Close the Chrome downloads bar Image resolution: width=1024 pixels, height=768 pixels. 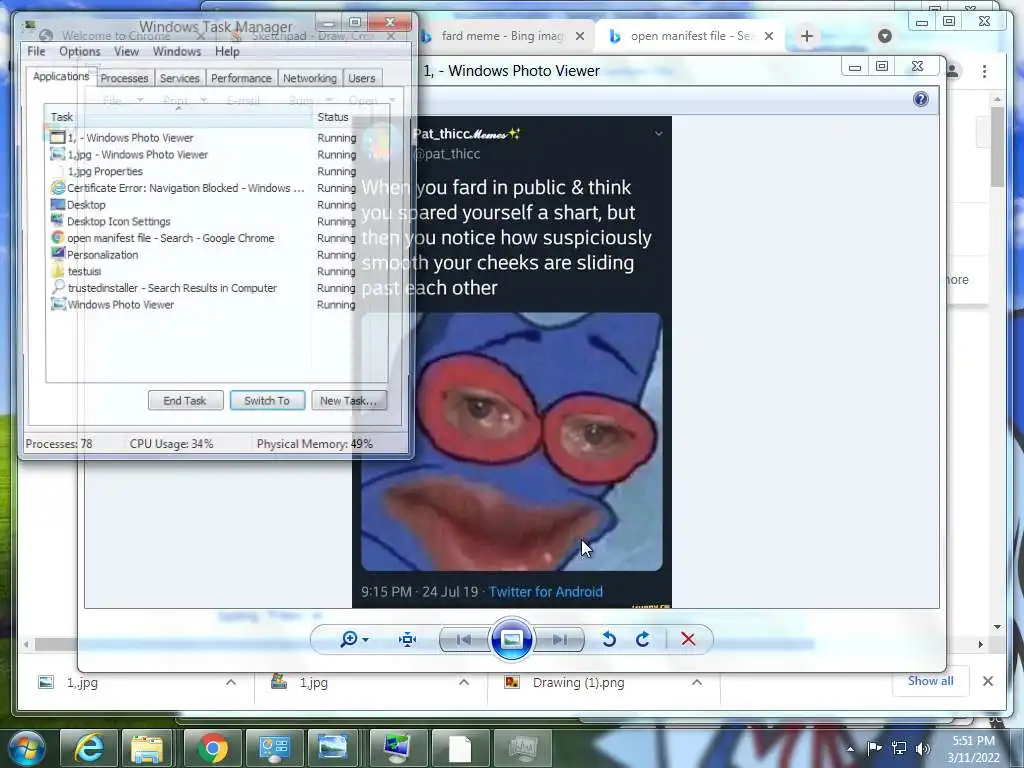click(987, 681)
